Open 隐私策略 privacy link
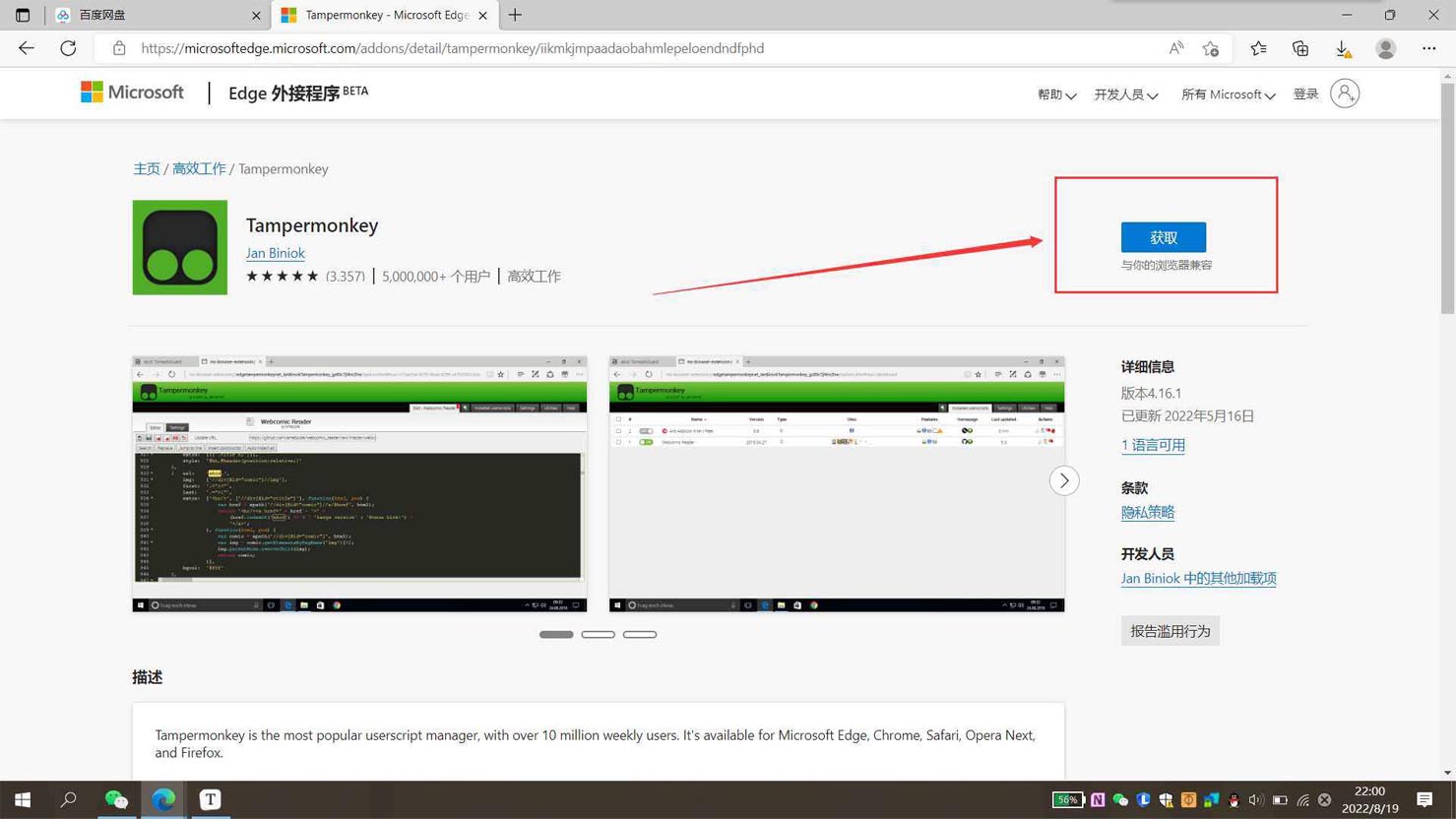The image size is (1456, 819). [x=1148, y=512]
